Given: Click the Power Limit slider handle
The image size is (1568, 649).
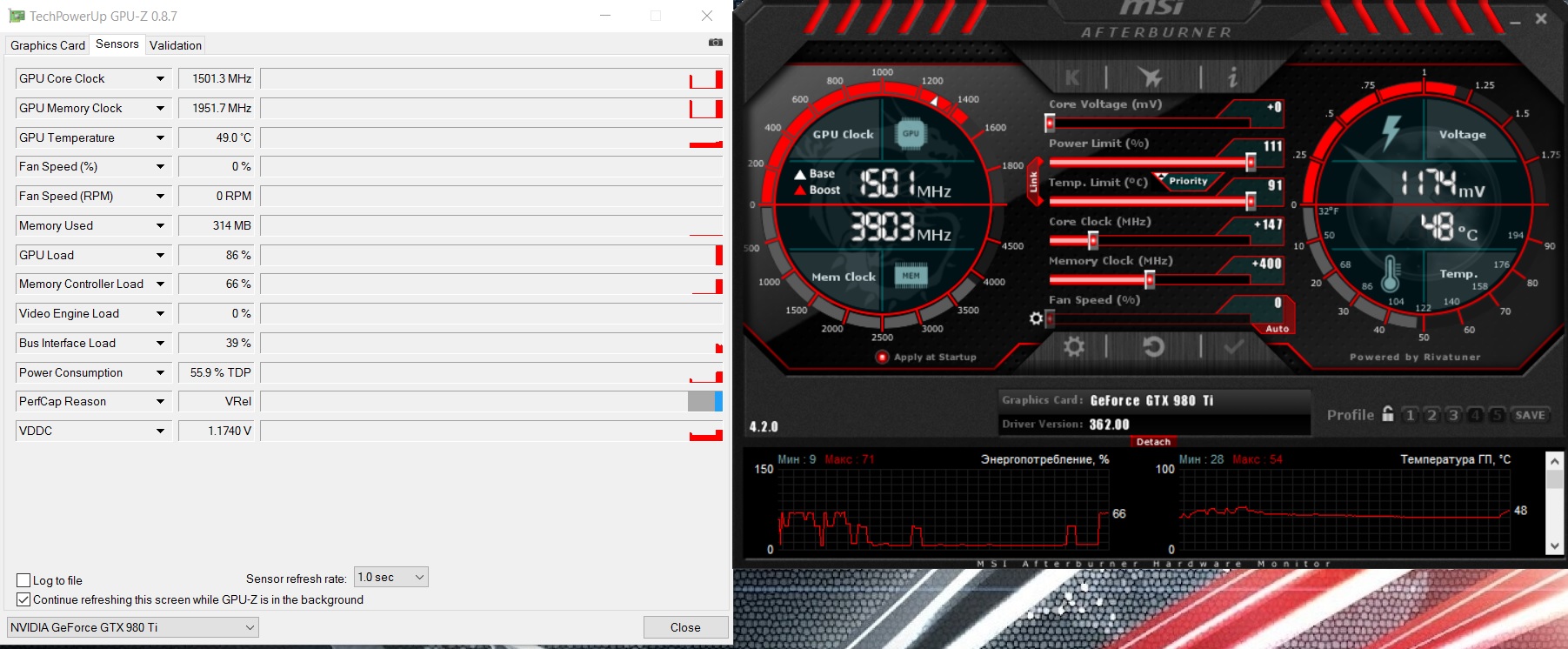Looking at the screenshot, I should [x=1251, y=162].
